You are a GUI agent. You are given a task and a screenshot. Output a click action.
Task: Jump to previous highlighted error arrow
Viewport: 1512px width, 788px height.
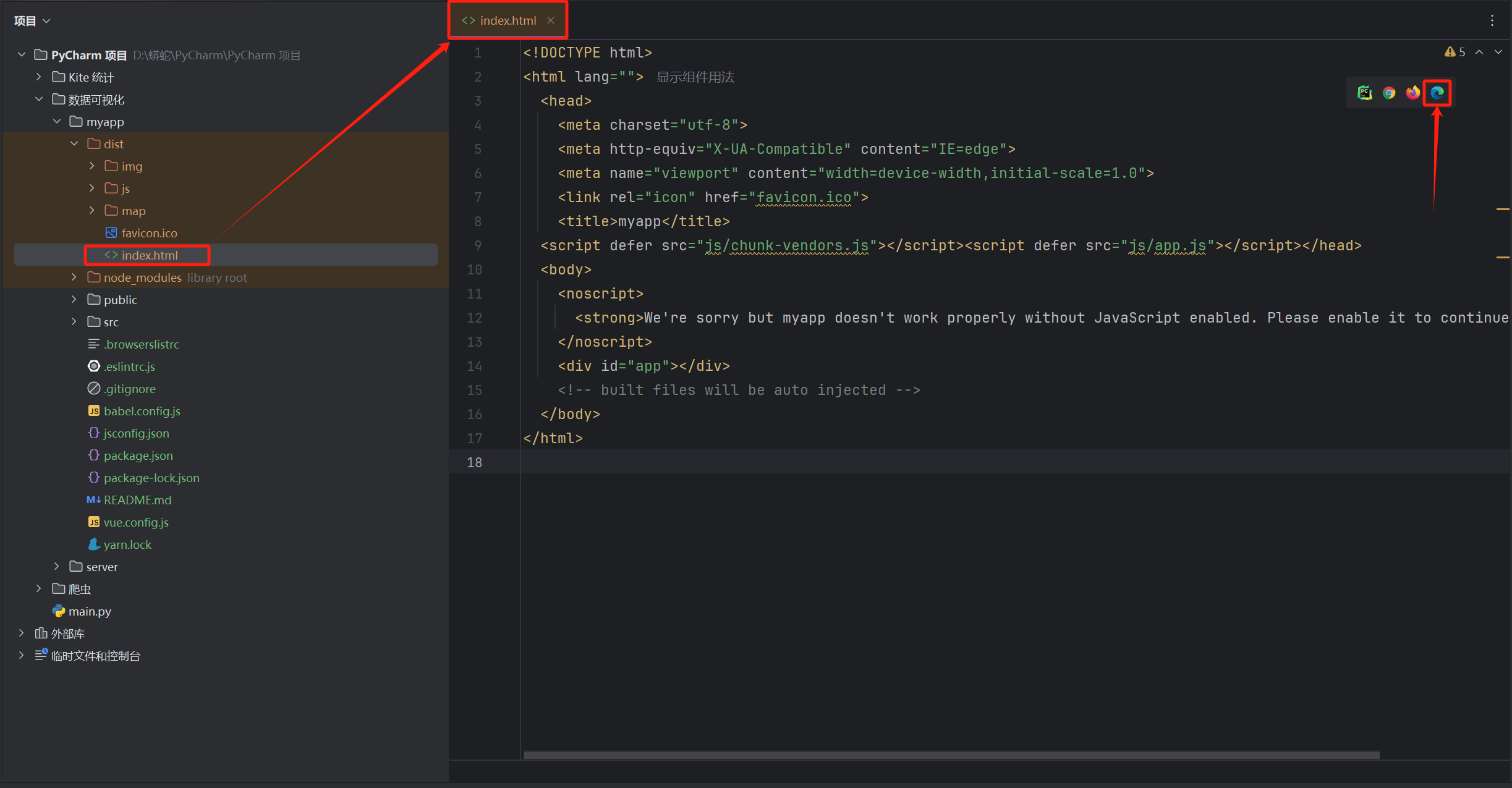pyautogui.click(x=1479, y=52)
